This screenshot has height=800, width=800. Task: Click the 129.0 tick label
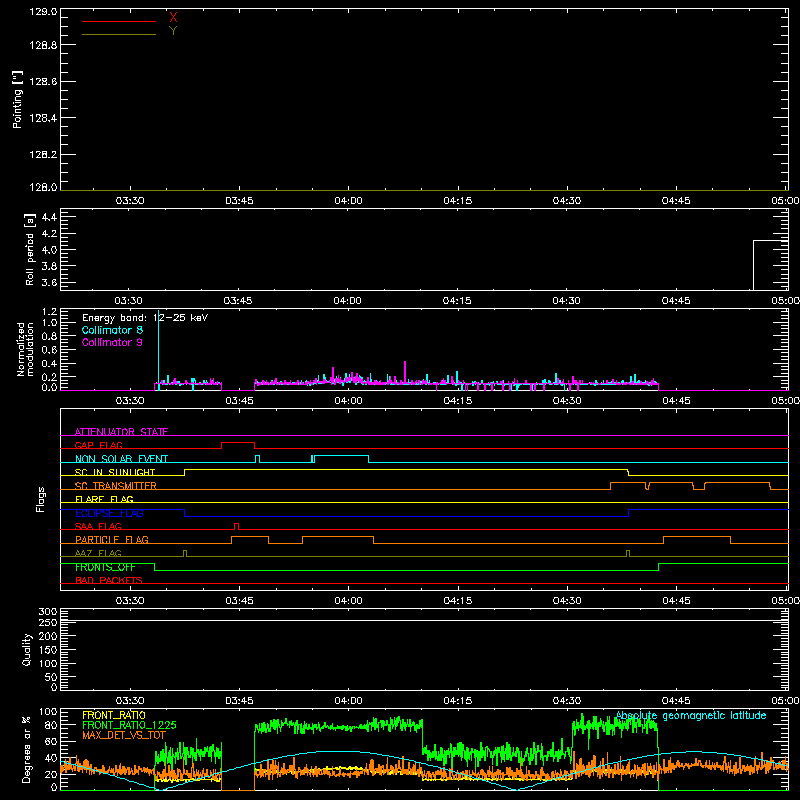pos(43,12)
